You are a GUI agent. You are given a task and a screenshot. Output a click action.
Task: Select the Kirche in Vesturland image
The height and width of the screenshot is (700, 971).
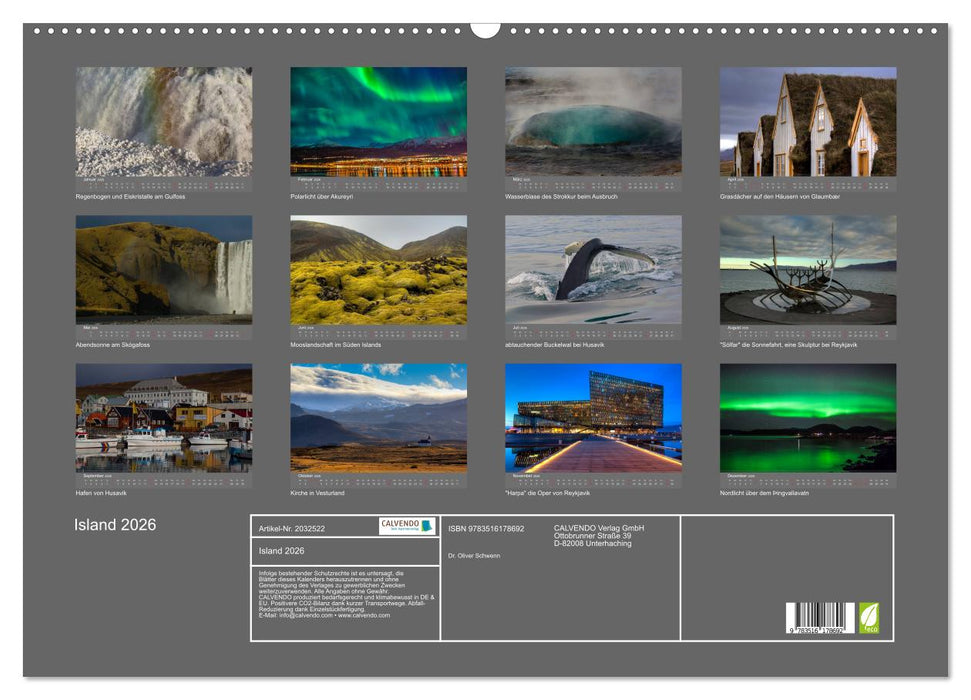378,417
